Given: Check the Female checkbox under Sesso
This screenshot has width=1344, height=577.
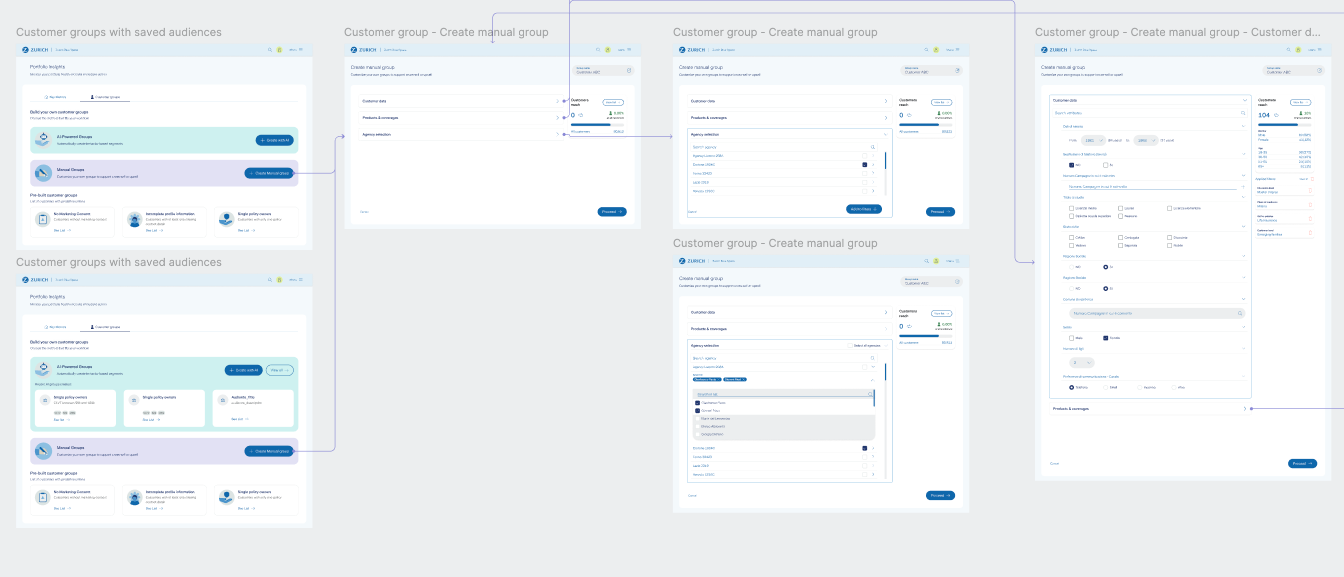Looking at the screenshot, I should coord(1106,337).
